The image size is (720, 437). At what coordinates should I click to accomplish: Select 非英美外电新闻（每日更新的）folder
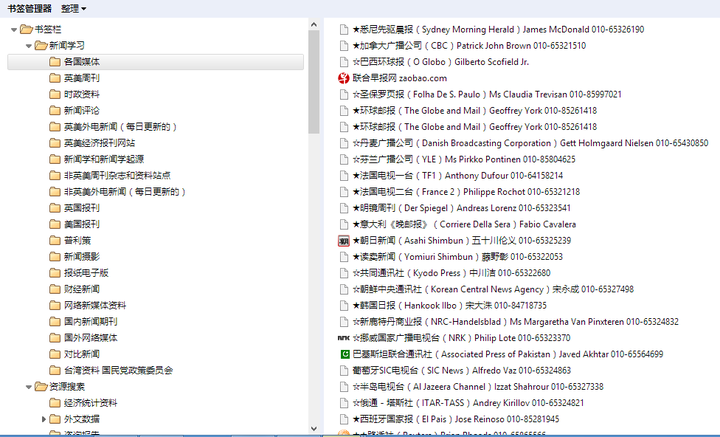click(x=124, y=191)
